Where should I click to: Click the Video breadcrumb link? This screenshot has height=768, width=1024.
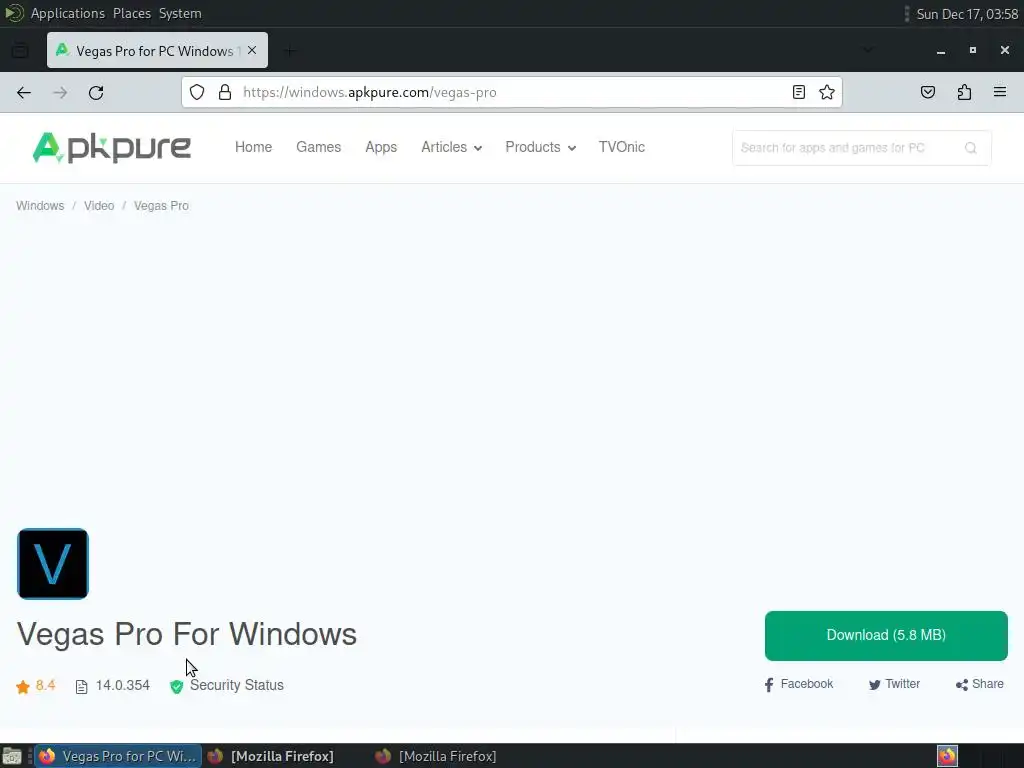click(99, 206)
